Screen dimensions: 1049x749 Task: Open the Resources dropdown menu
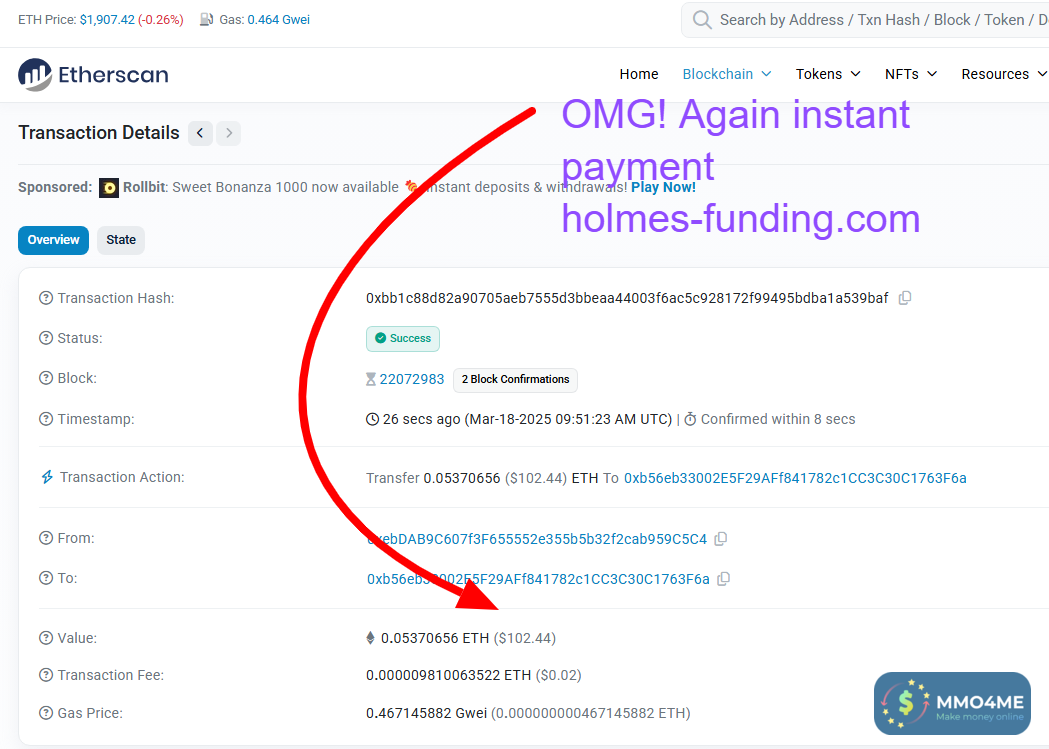[1004, 74]
